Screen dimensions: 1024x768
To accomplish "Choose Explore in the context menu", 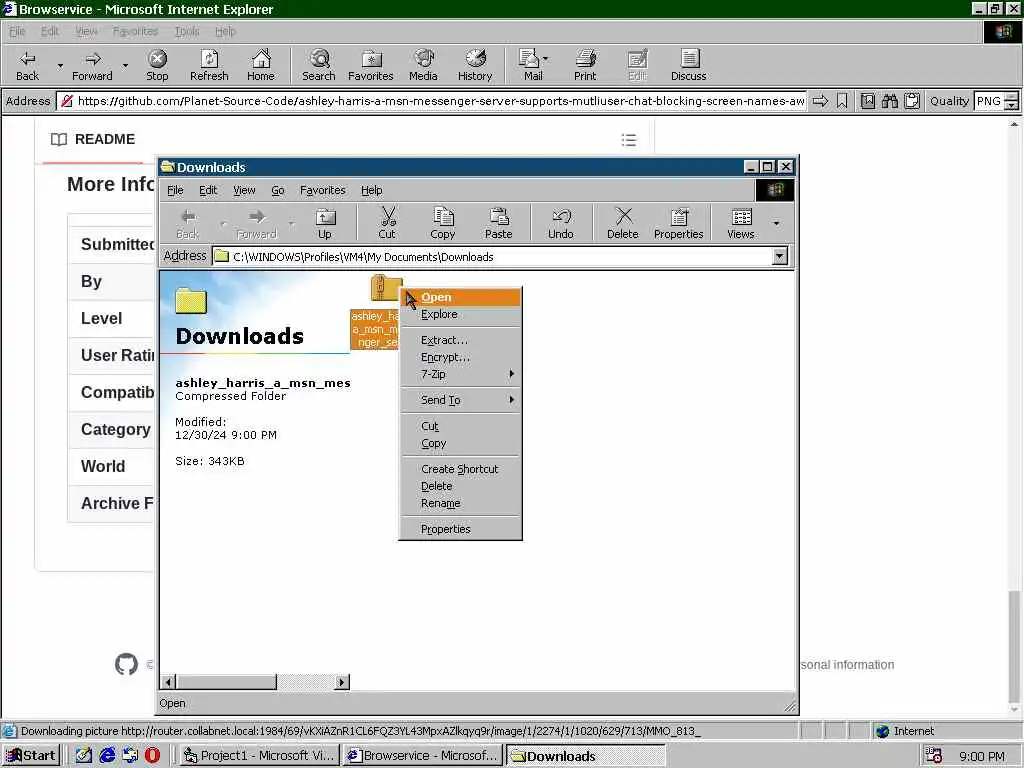I will point(460,314).
